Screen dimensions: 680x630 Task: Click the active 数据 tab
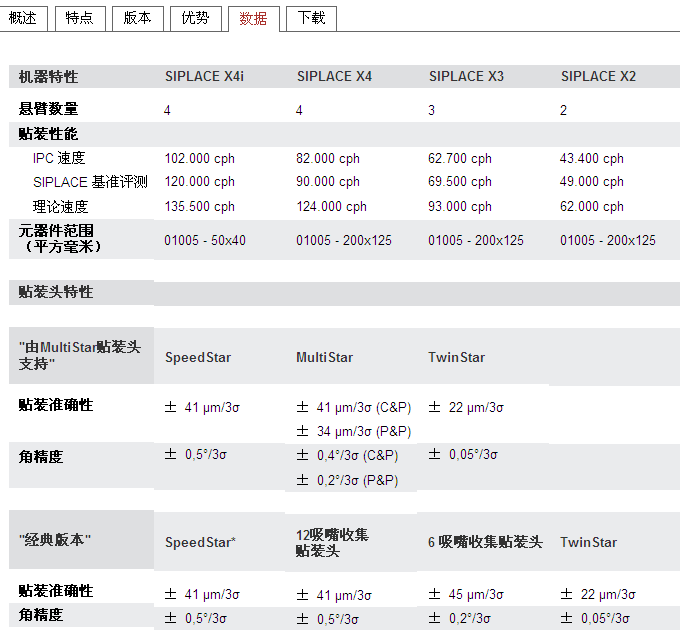pos(253,18)
